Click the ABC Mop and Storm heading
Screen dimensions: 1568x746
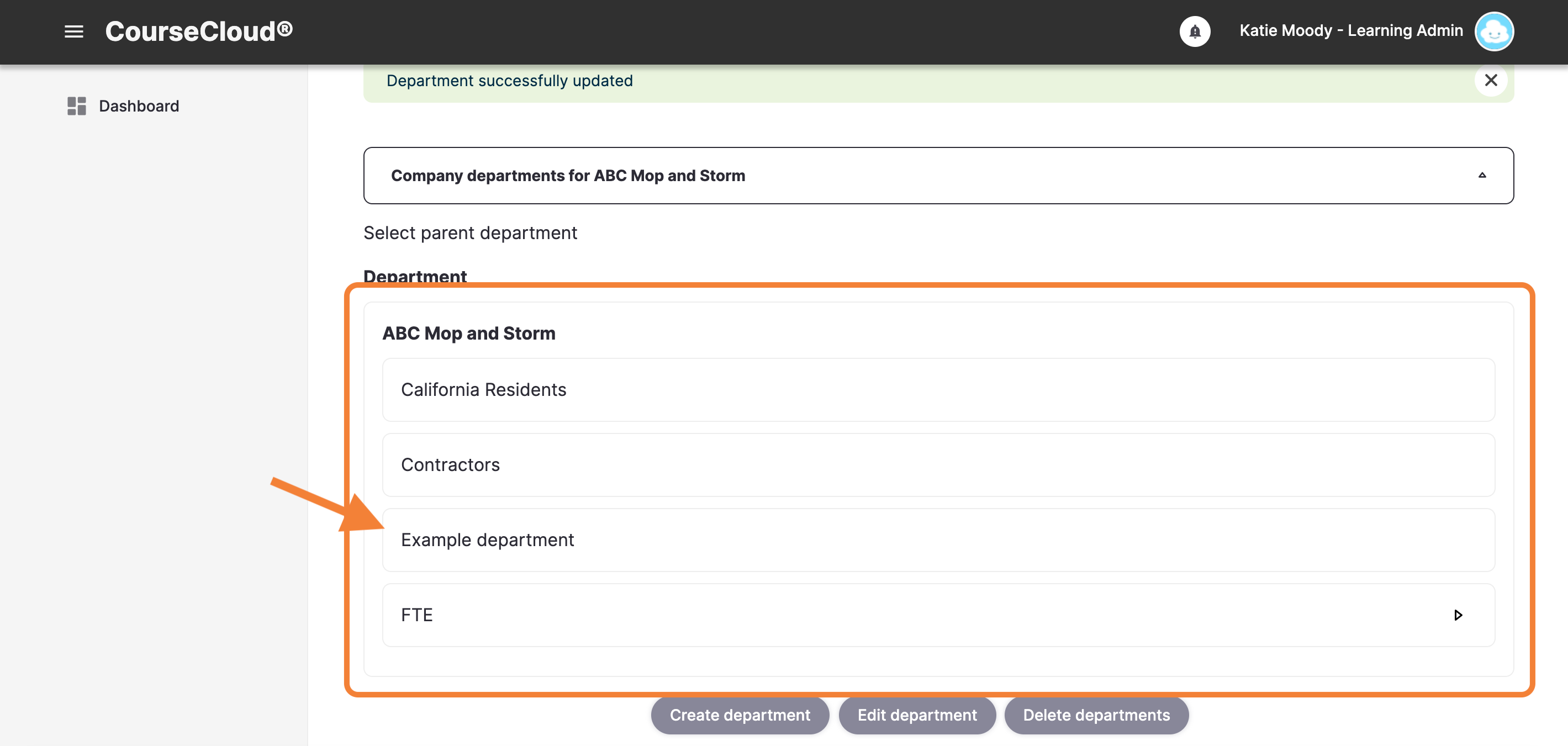coord(468,334)
